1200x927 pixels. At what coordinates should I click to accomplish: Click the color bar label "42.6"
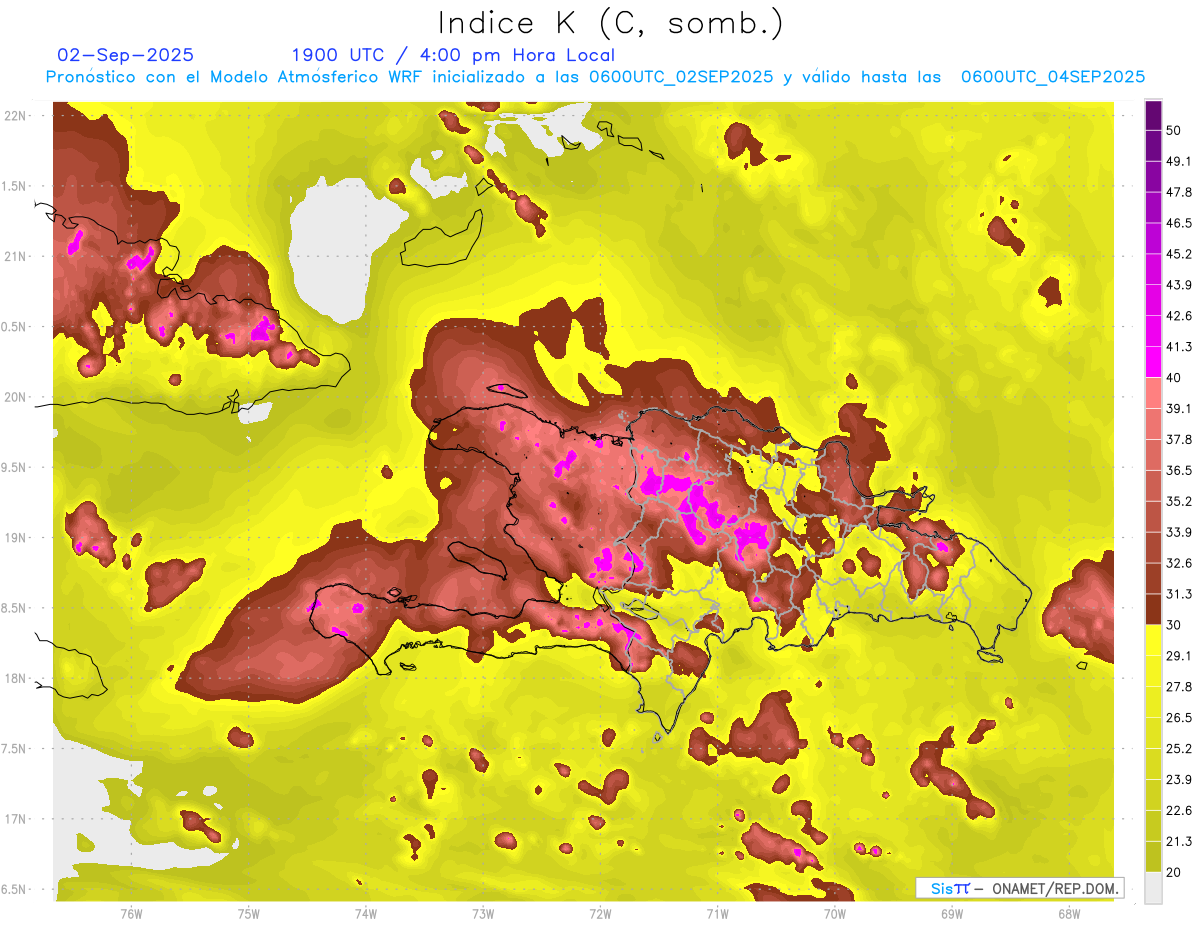click(x=1179, y=316)
